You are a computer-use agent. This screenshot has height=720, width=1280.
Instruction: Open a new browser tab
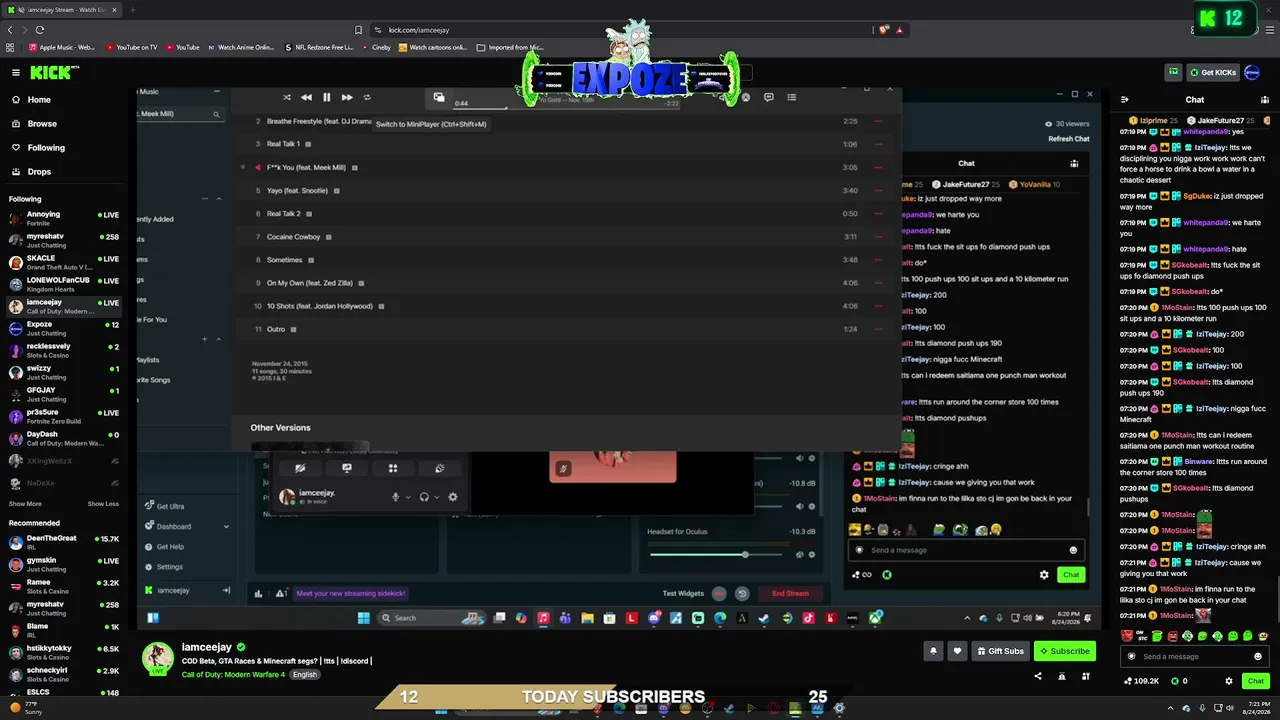point(132,10)
